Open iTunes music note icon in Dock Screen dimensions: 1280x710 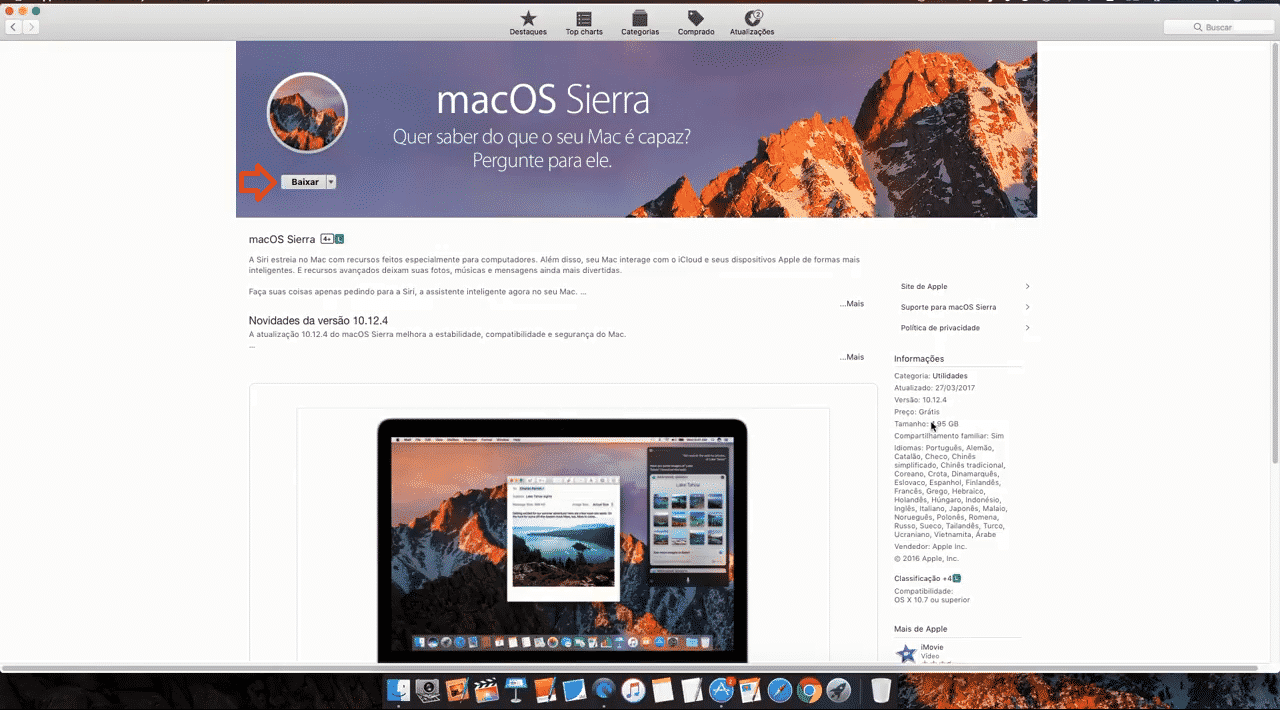(633, 691)
